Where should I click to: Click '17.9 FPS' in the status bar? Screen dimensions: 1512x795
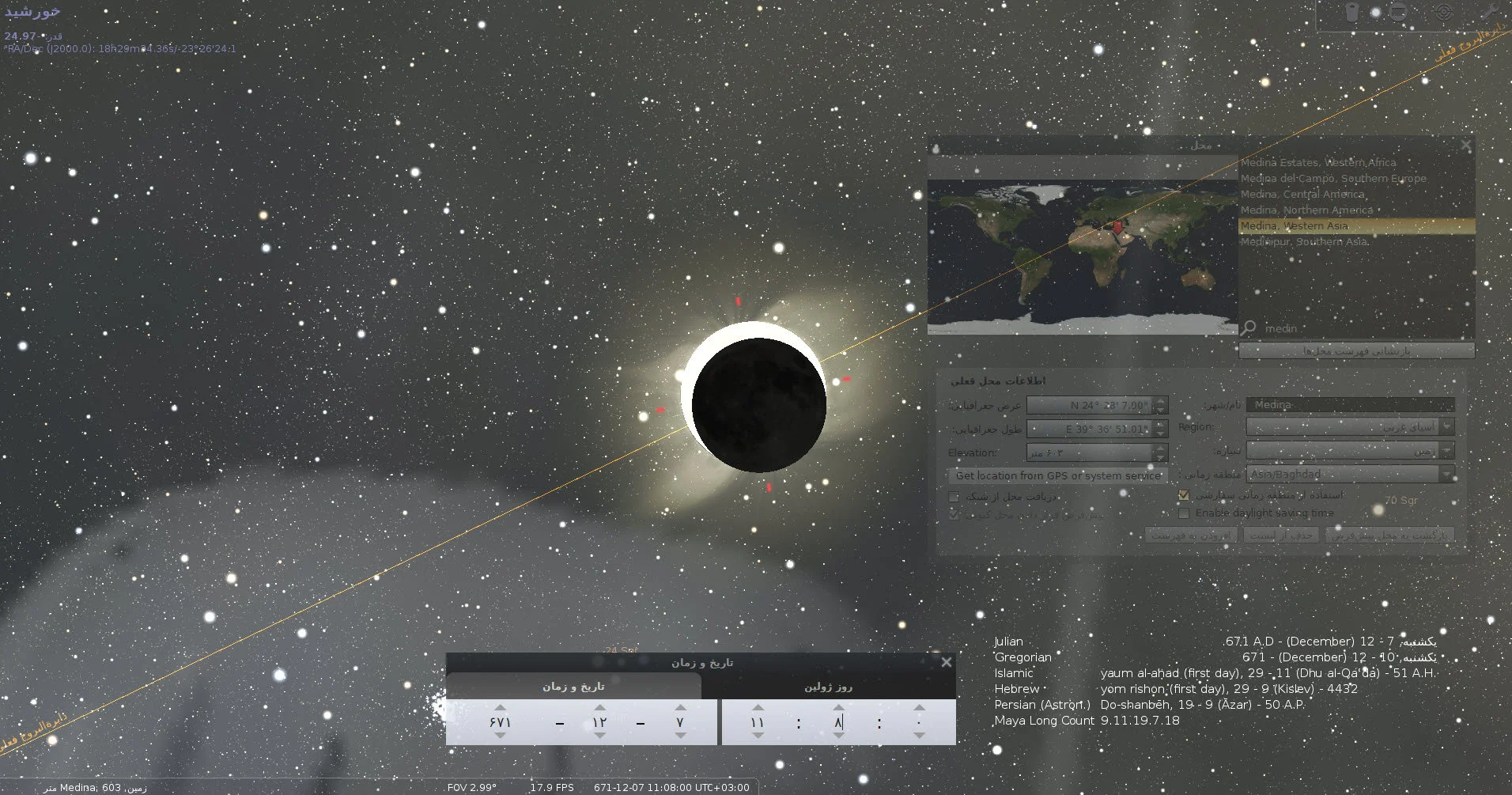[x=552, y=788]
